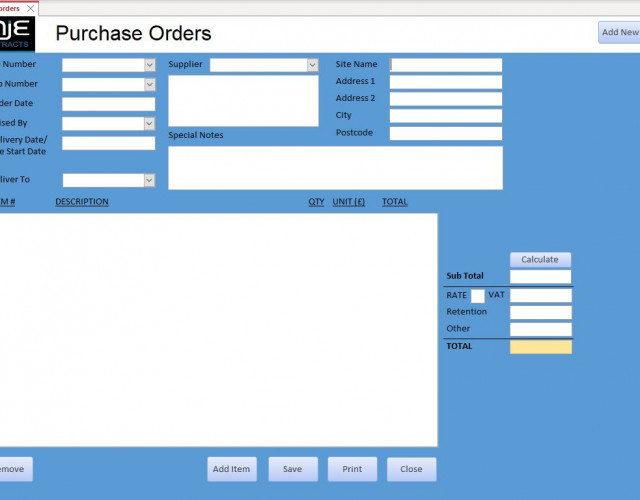The width and height of the screenshot is (640, 500).
Task: Click into the Order Date field
Action: point(108,104)
